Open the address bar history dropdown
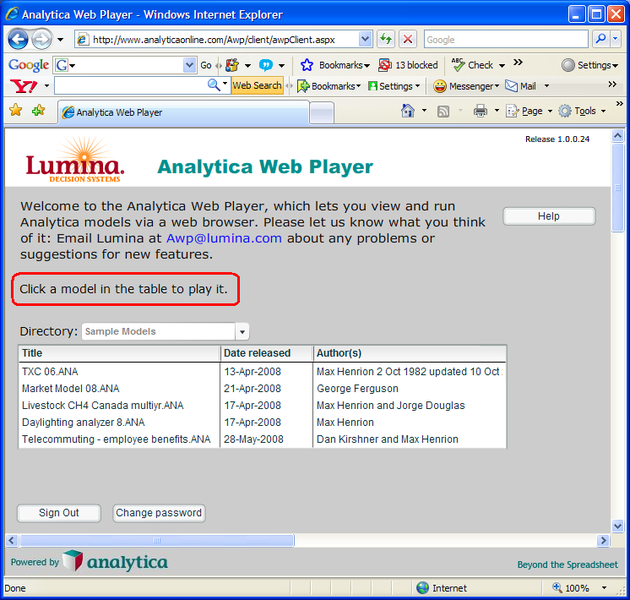The height and width of the screenshot is (600, 630). point(365,39)
